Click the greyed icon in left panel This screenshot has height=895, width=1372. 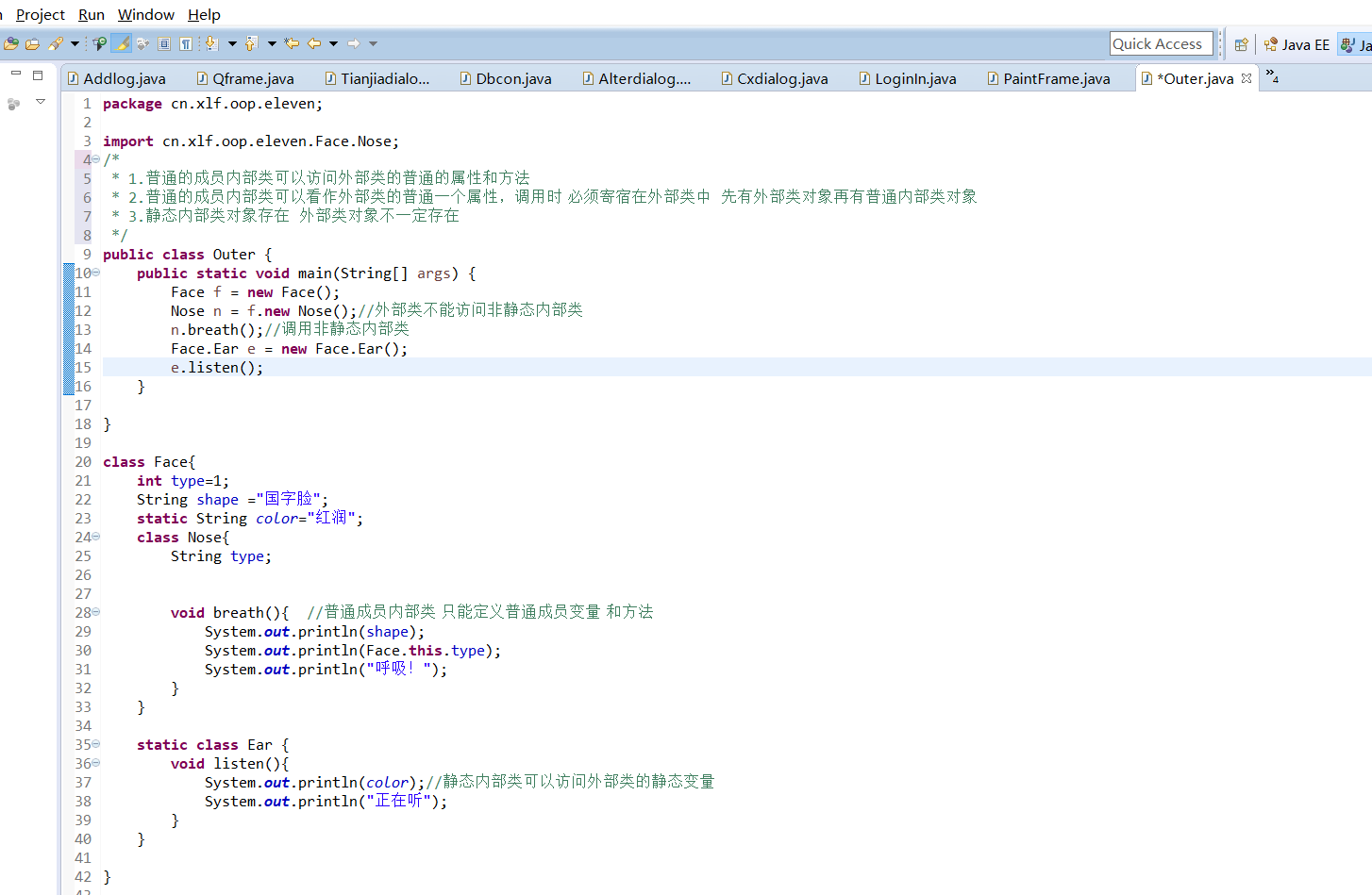tap(13, 104)
